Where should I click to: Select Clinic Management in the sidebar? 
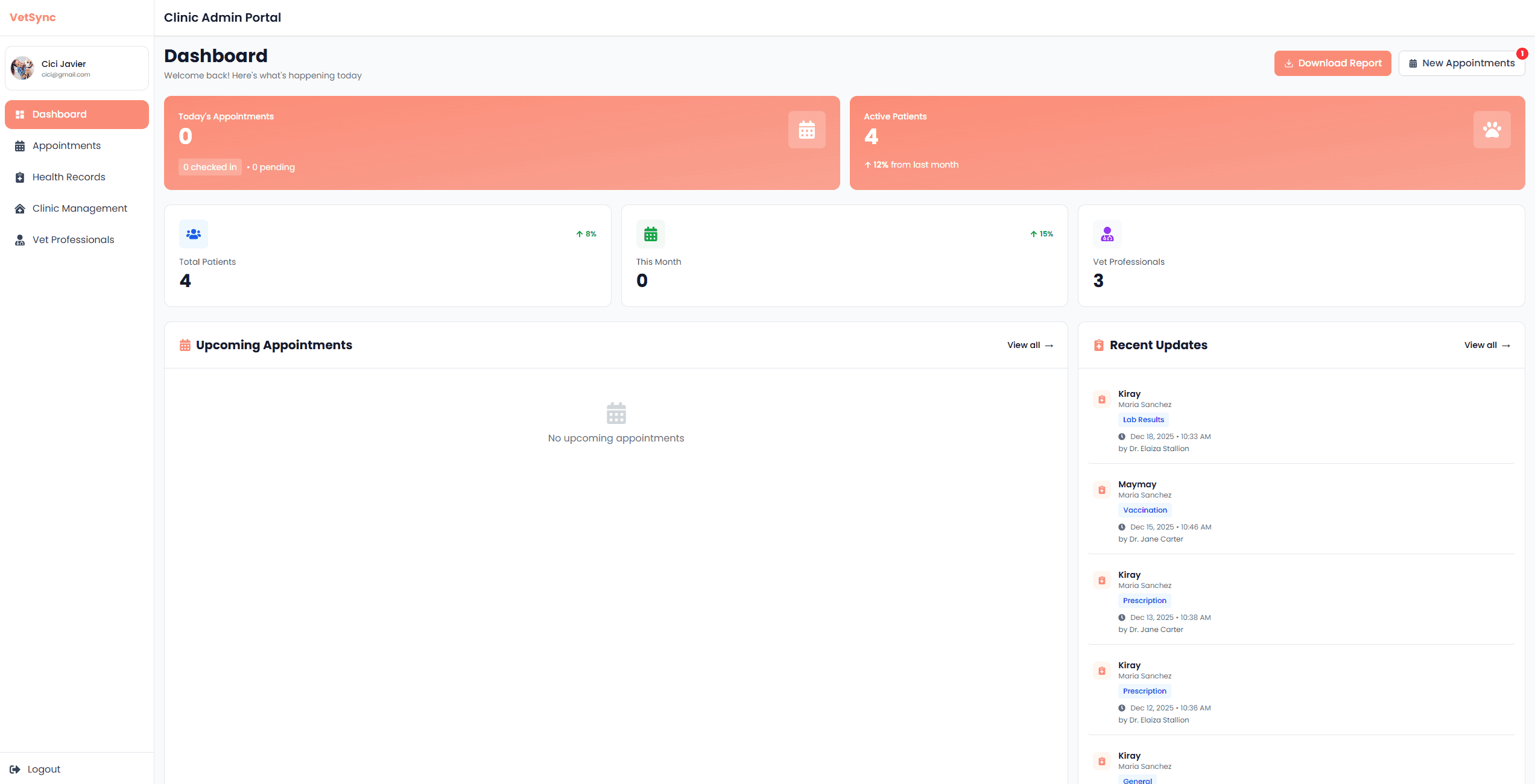pyautogui.click(x=77, y=209)
